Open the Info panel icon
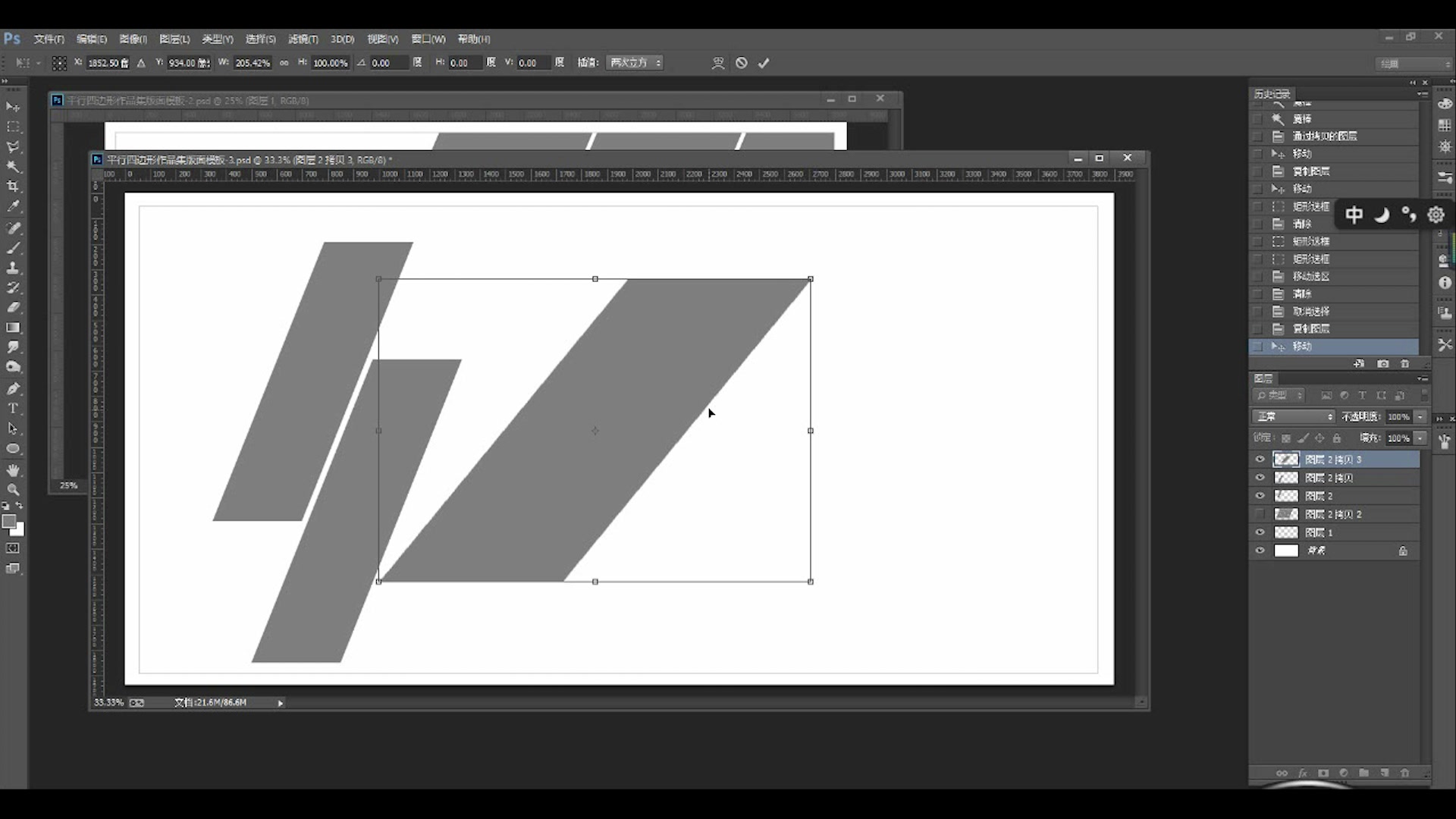 (1445, 283)
